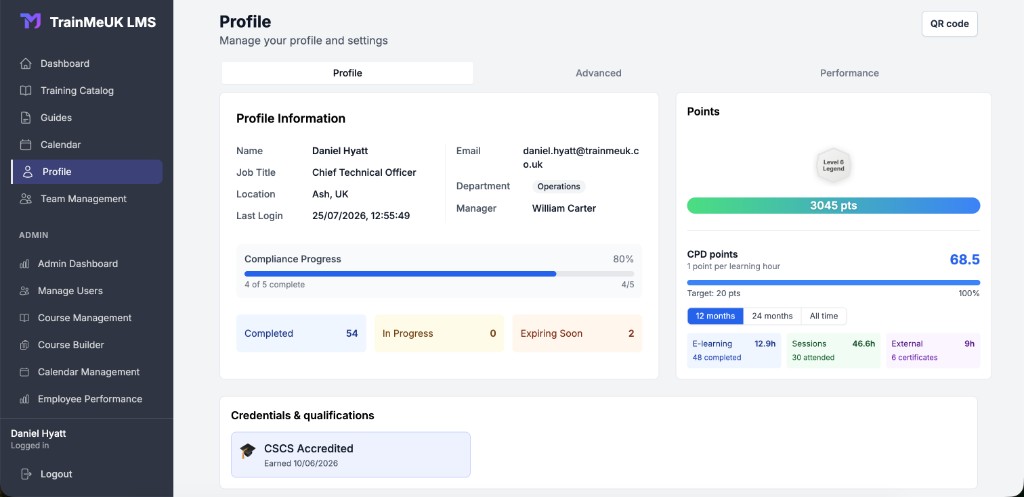Click the Admin Dashboard chart icon
Screen dimensions: 1024x497
(x=24, y=264)
